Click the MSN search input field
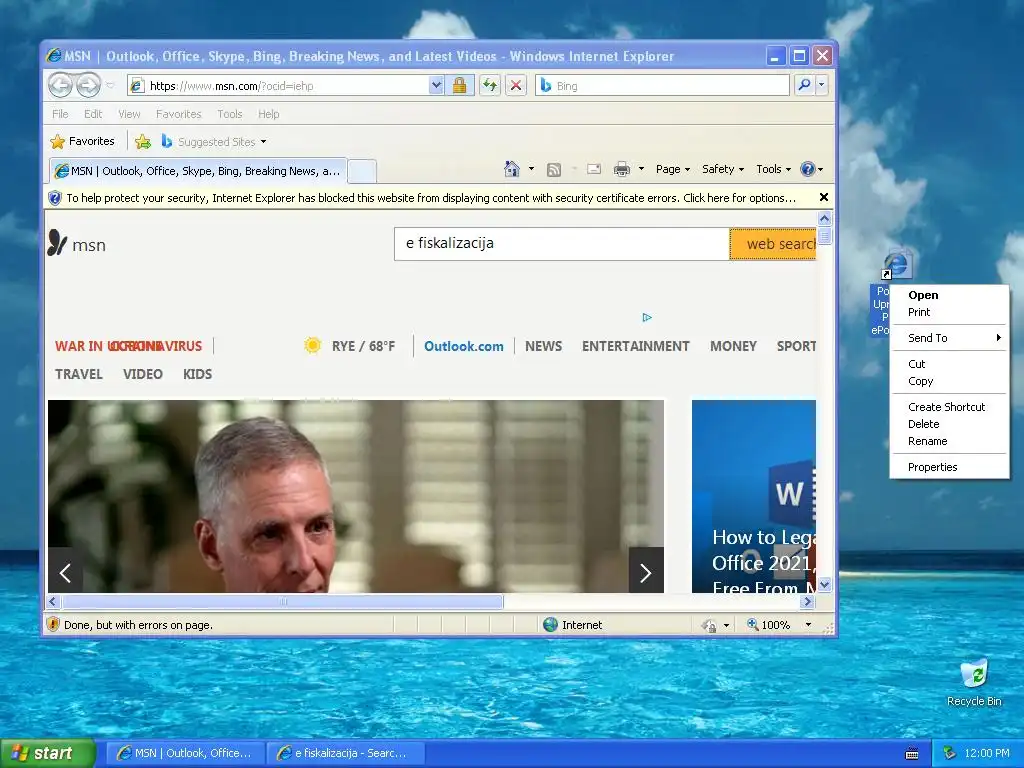The height and width of the screenshot is (768, 1024). coord(562,244)
